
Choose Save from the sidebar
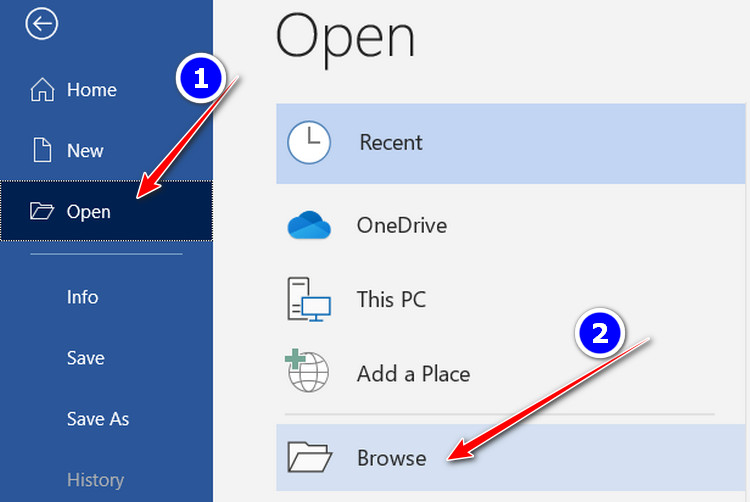(86, 358)
